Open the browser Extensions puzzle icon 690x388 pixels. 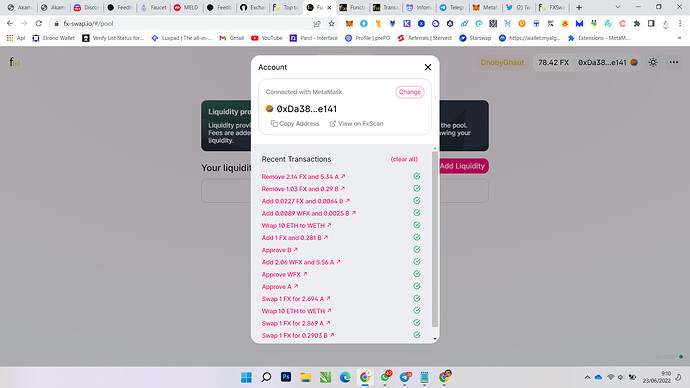coord(637,24)
